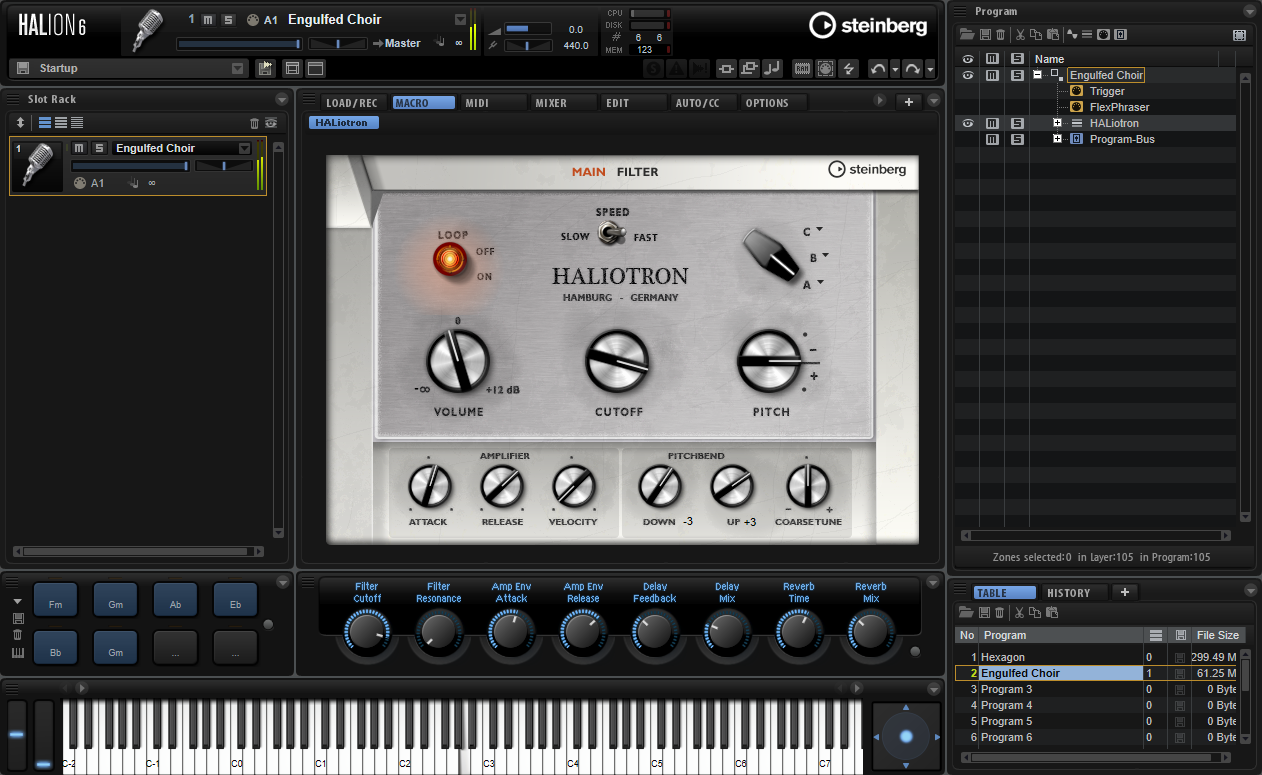Toggle the HALiotron layer visibility eye

pyautogui.click(x=967, y=123)
